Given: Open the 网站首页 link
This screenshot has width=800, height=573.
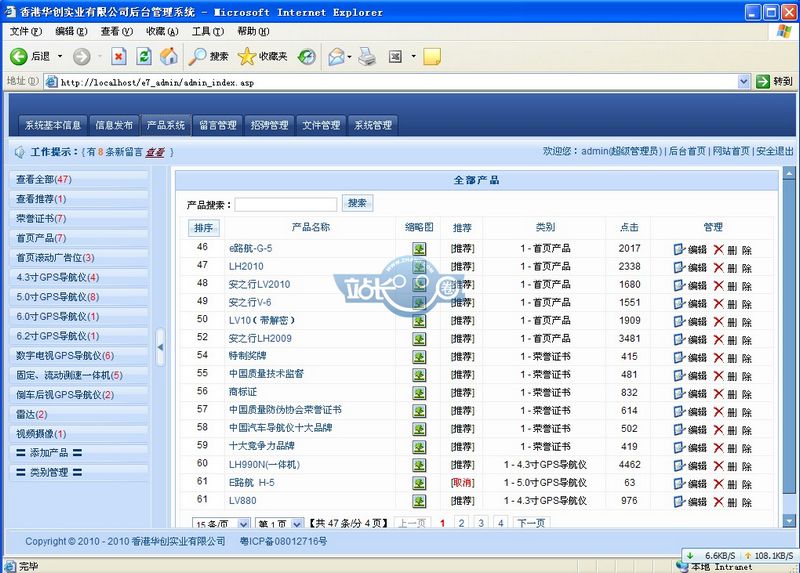Looking at the screenshot, I should (x=731, y=151).
